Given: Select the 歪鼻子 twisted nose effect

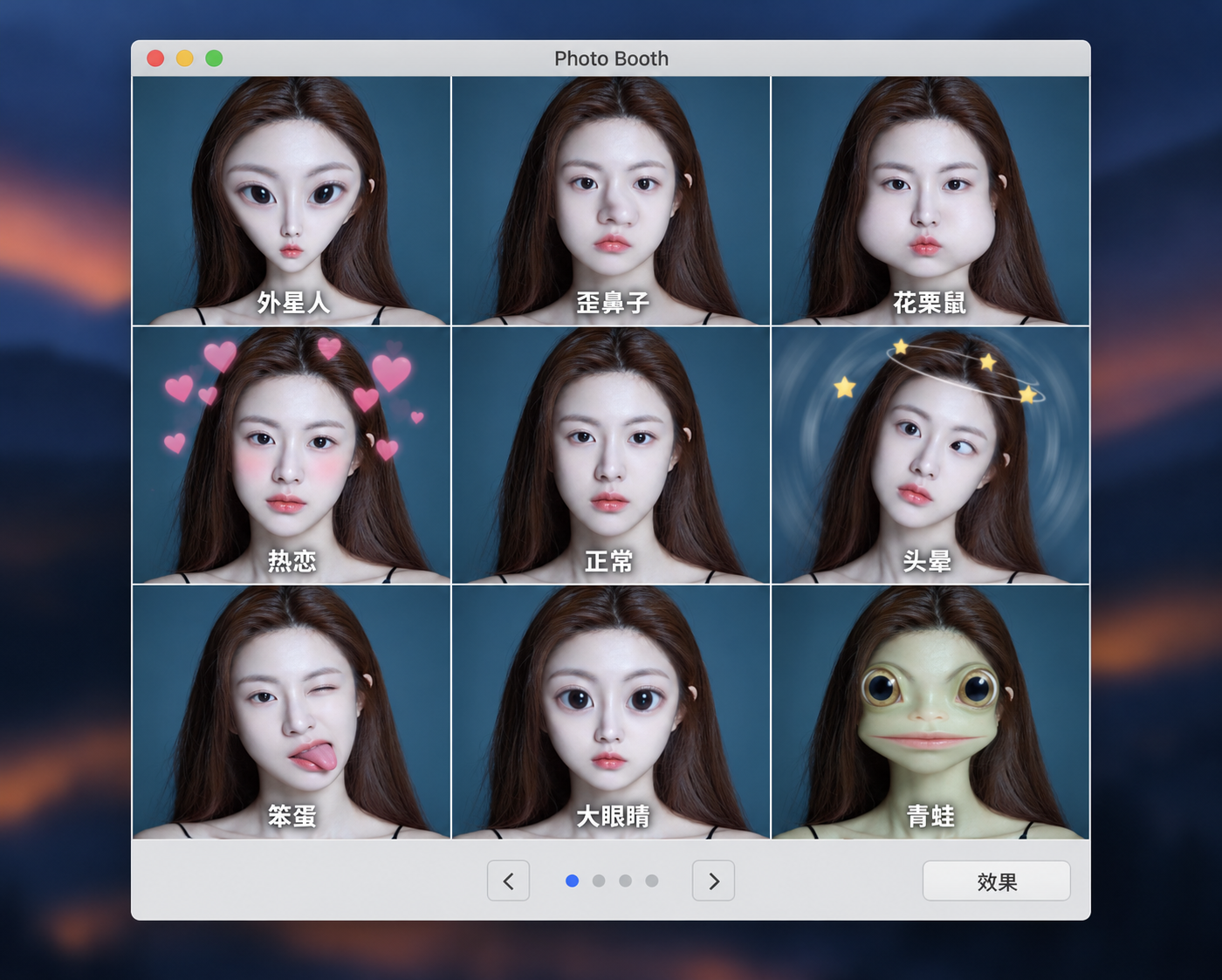Looking at the screenshot, I should click(611, 201).
